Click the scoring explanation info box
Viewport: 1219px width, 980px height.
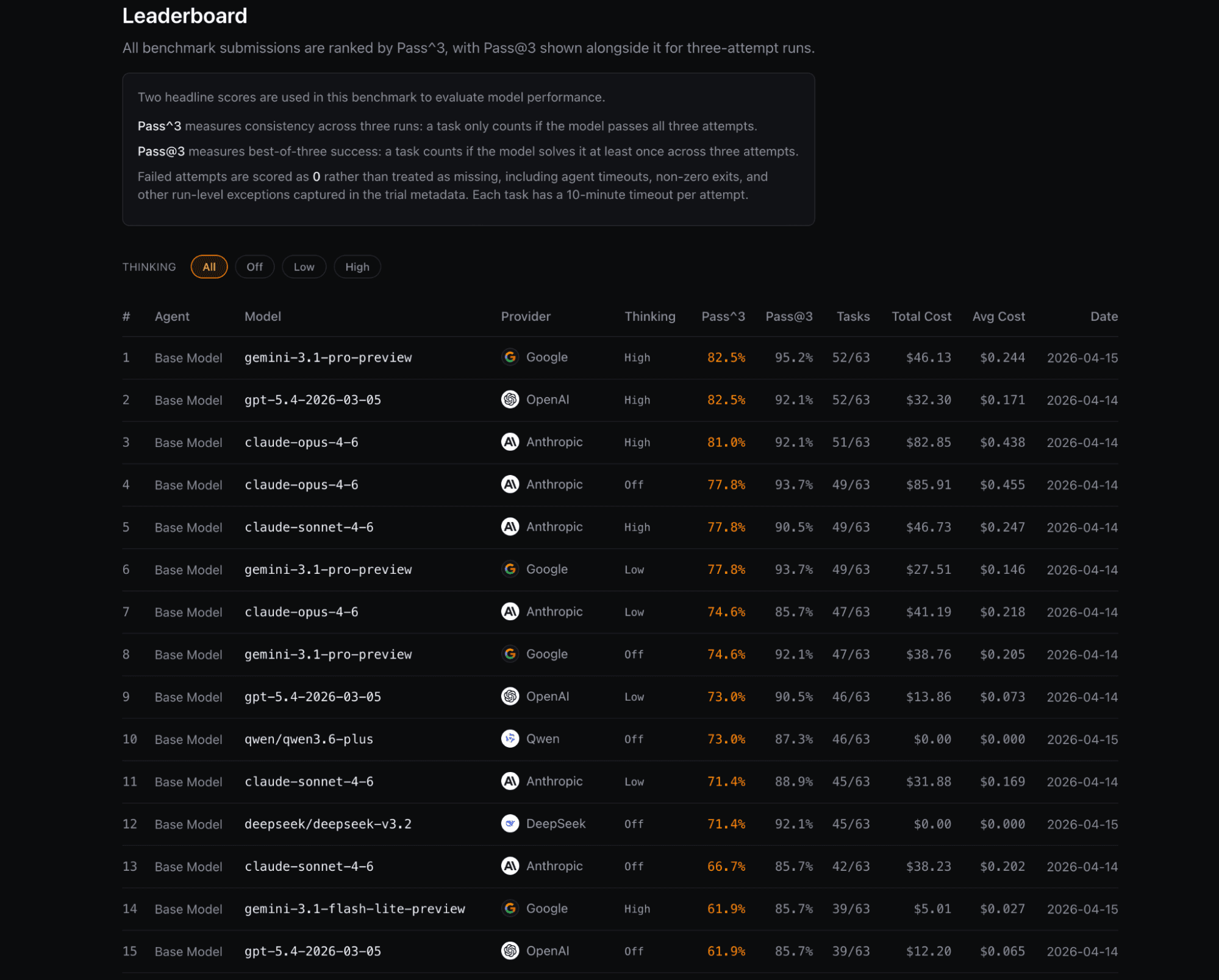pyautogui.click(x=468, y=148)
